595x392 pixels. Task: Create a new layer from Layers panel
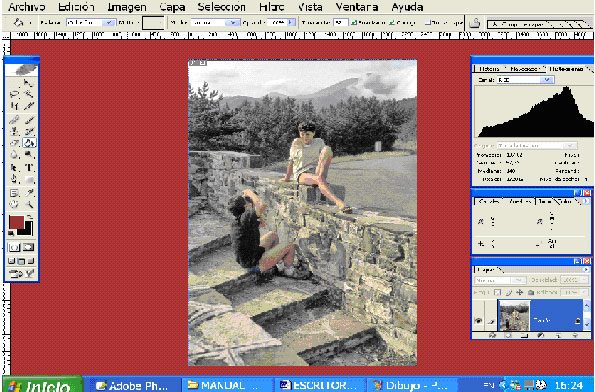click(x=559, y=335)
